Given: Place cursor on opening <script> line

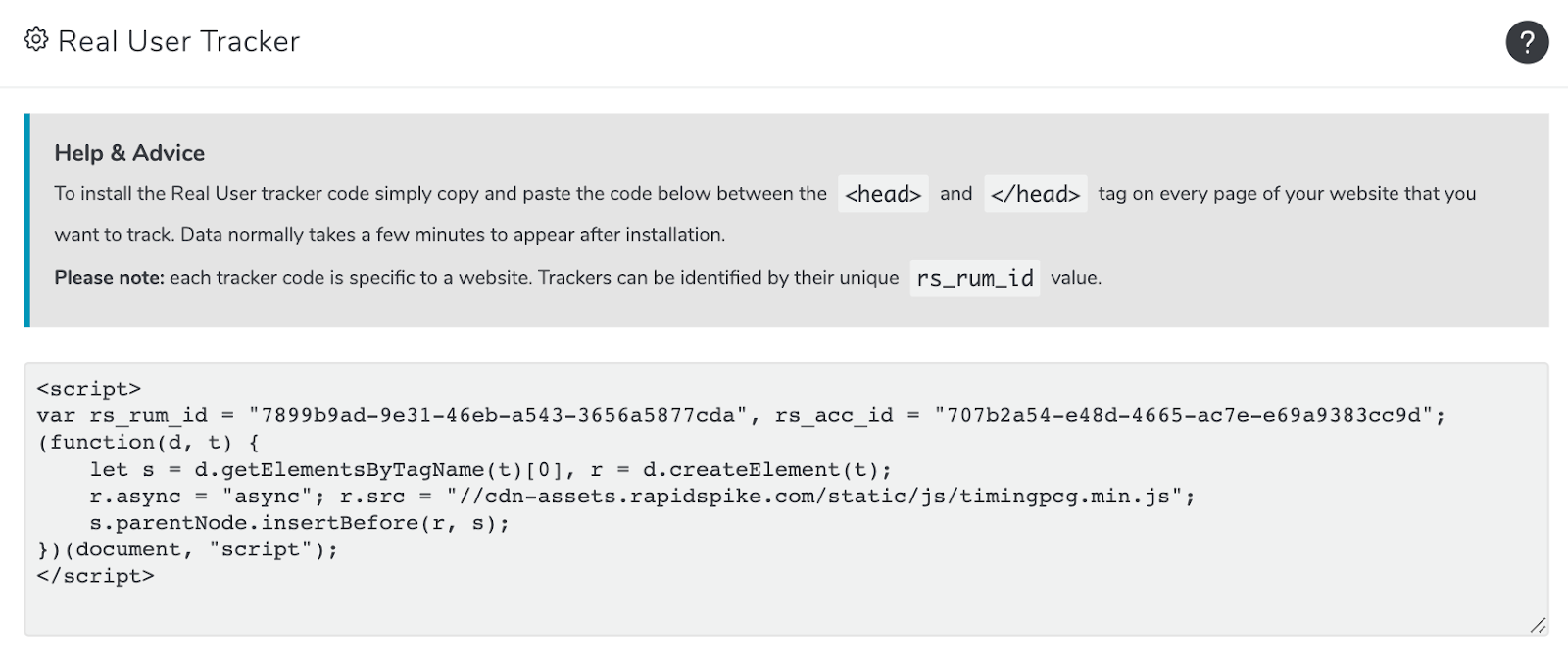Looking at the screenshot, I should [89, 389].
